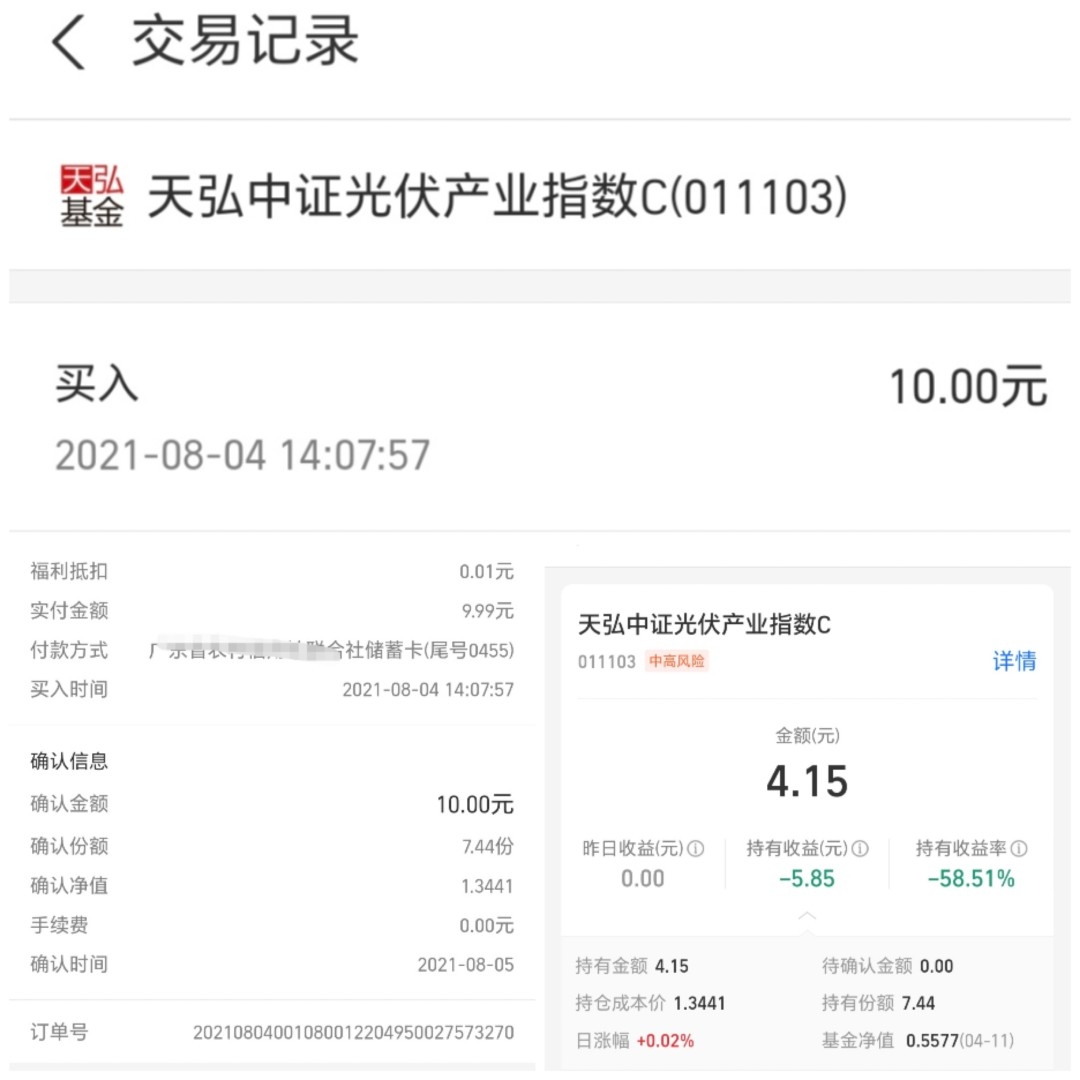Go back using the arrow beside 交易记录
Viewport: 1080px width, 1080px height.
(x=69, y=43)
